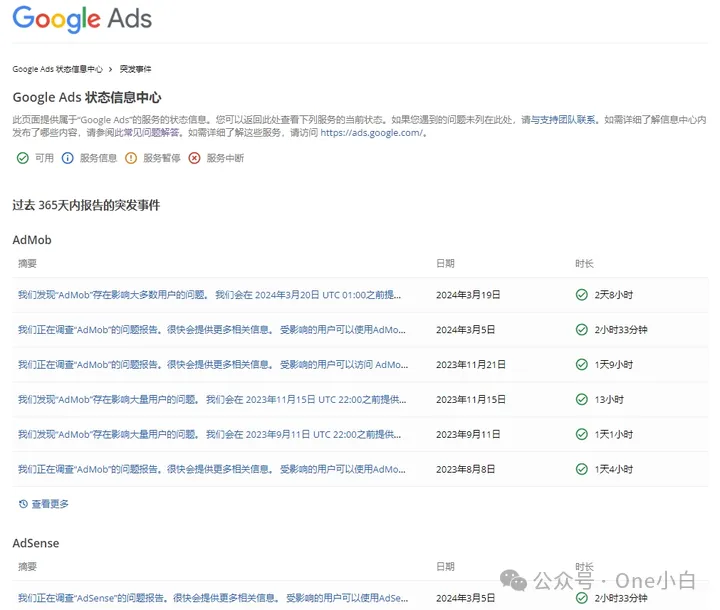Open AdSense incident link dated 2024年3月5日
The width and height of the screenshot is (720, 610).
click(213, 598)
